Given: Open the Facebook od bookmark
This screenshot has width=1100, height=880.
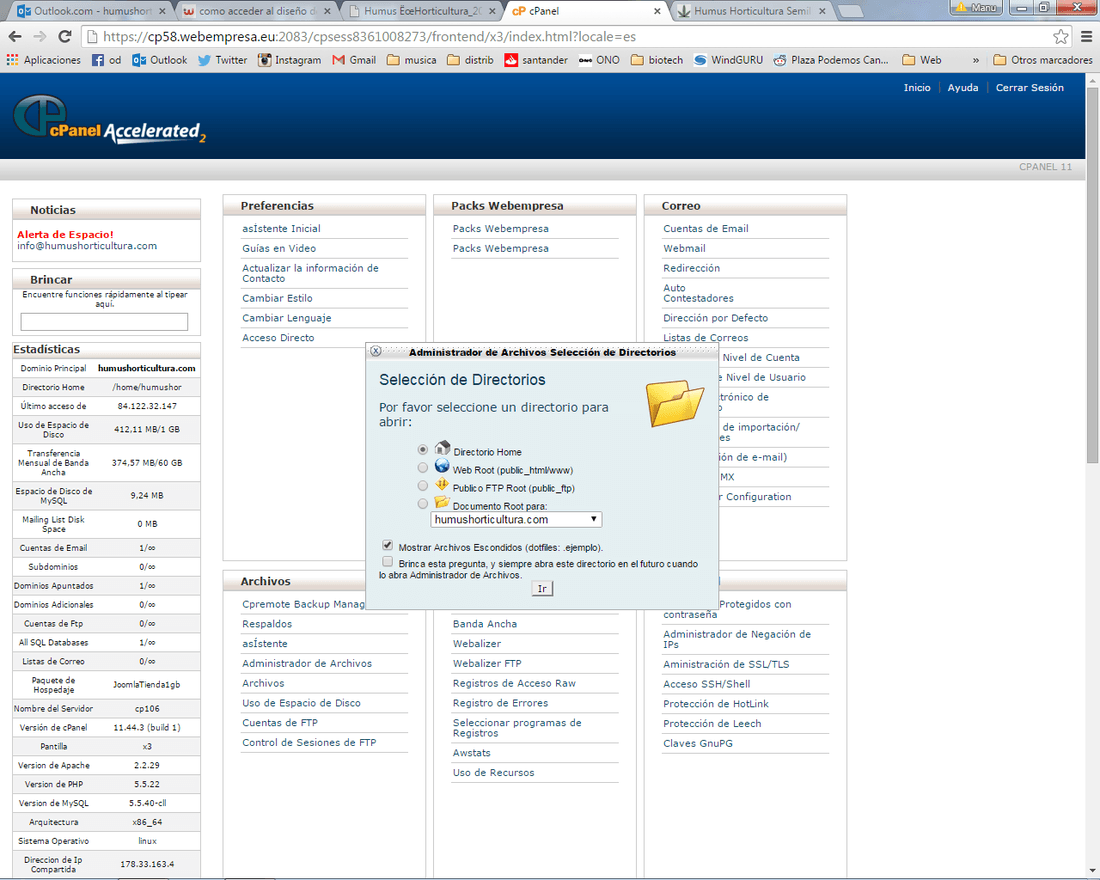Looking at the screenshot, I should (x=107, y=60).
